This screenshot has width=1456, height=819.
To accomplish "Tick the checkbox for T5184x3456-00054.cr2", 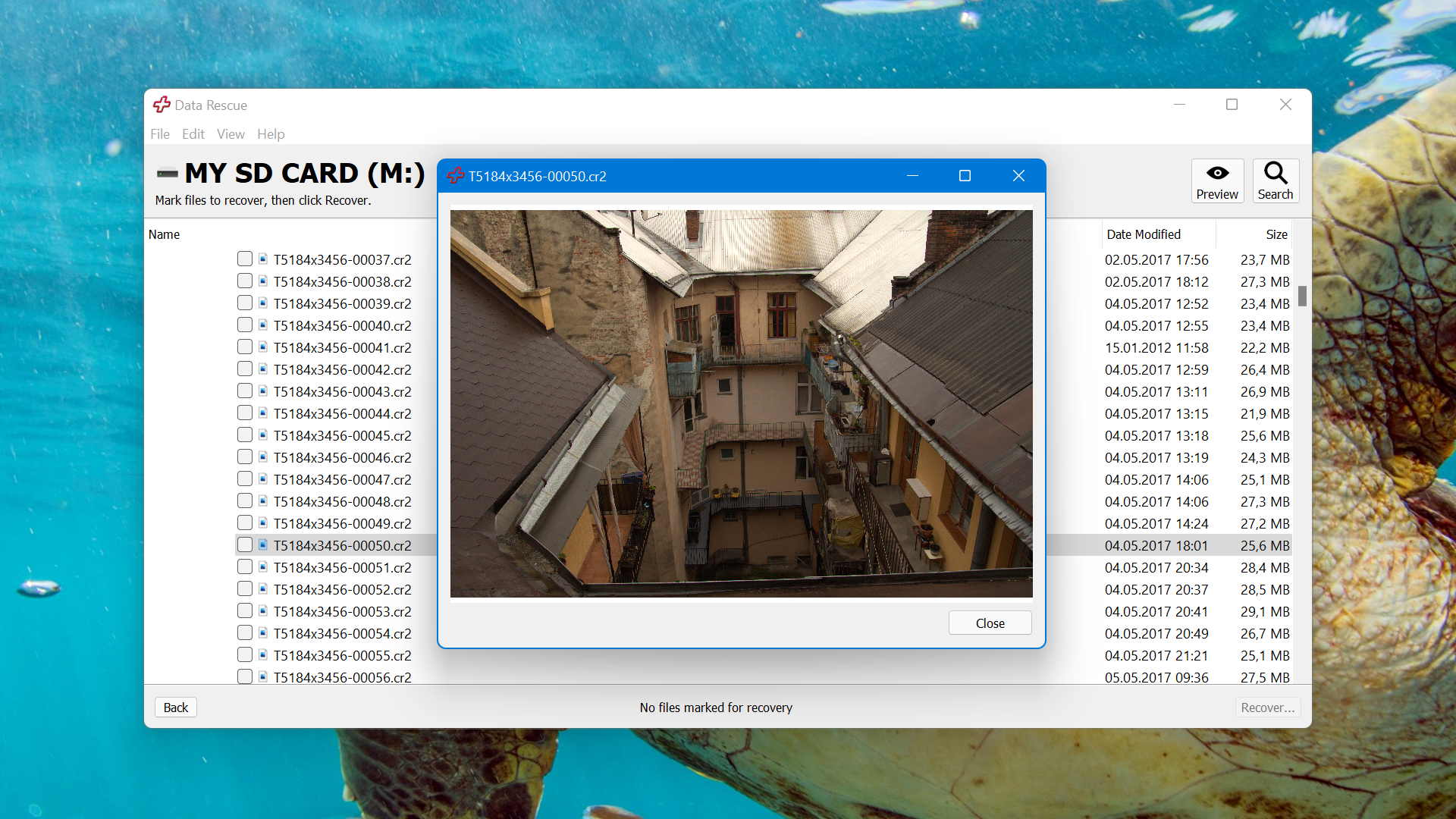I will pyautogui.click(x=244, y=633).
